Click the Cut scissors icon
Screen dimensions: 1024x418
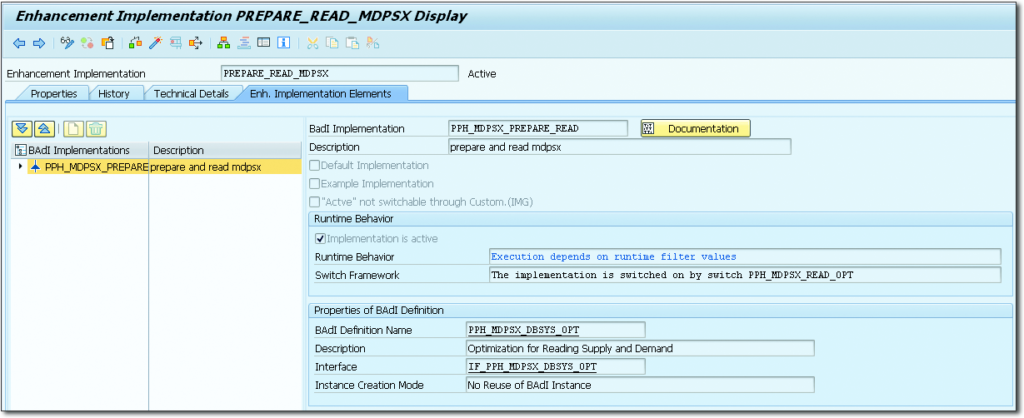(x=313, y=43)
